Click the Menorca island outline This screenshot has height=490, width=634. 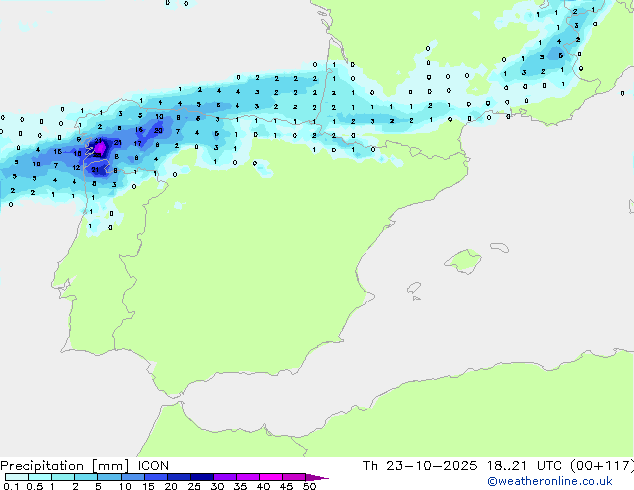click(500, 247)
